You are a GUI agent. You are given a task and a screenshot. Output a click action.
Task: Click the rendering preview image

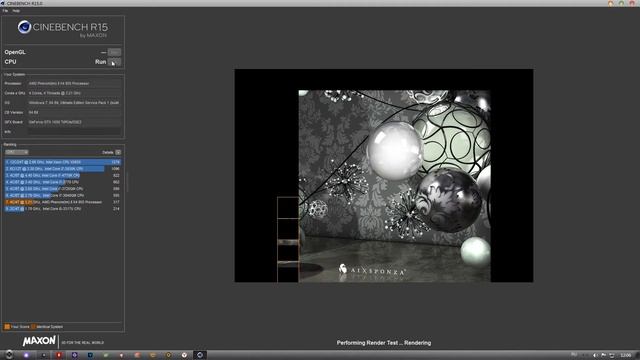tap(384, 176)
